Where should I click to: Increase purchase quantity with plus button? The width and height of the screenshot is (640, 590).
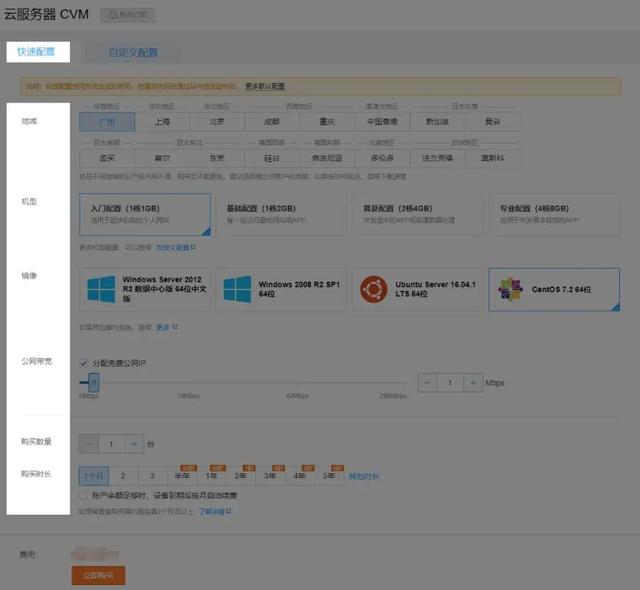click(134, 444)
